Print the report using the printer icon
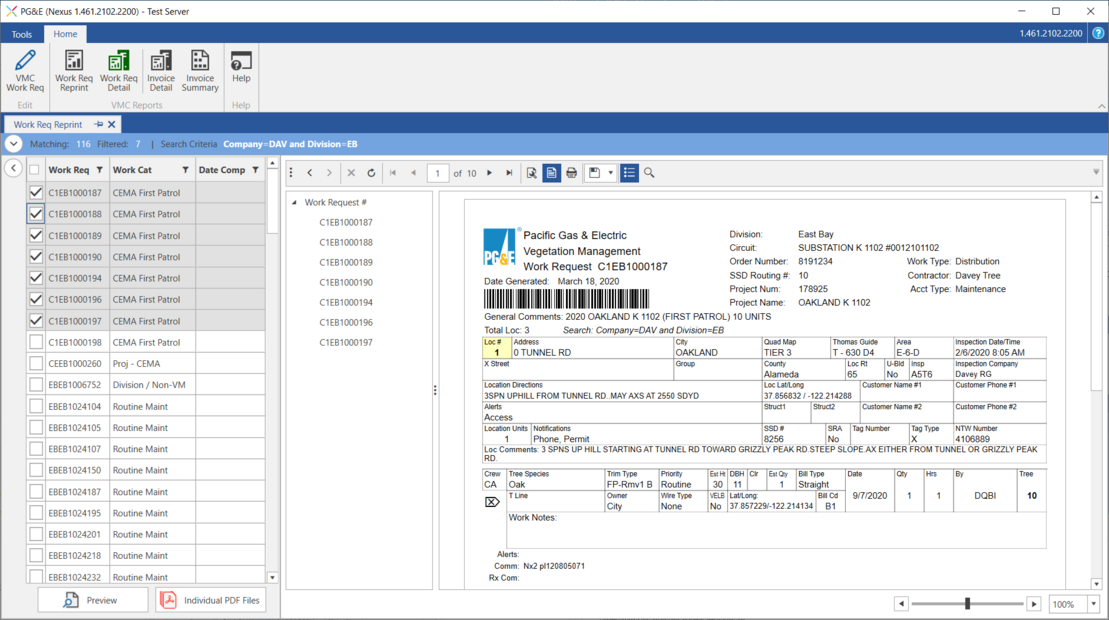 pyautogui.click(x=572, y=173)
